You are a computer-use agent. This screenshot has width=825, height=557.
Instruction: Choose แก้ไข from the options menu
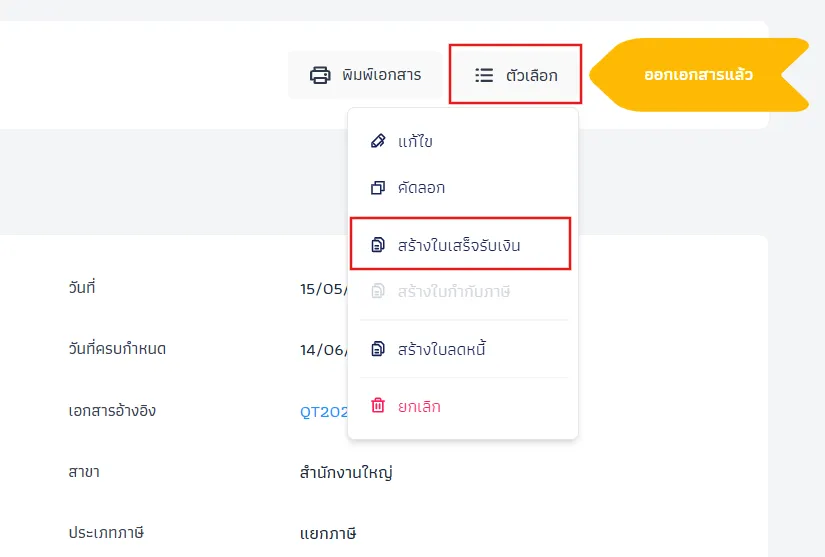[463, 141]
